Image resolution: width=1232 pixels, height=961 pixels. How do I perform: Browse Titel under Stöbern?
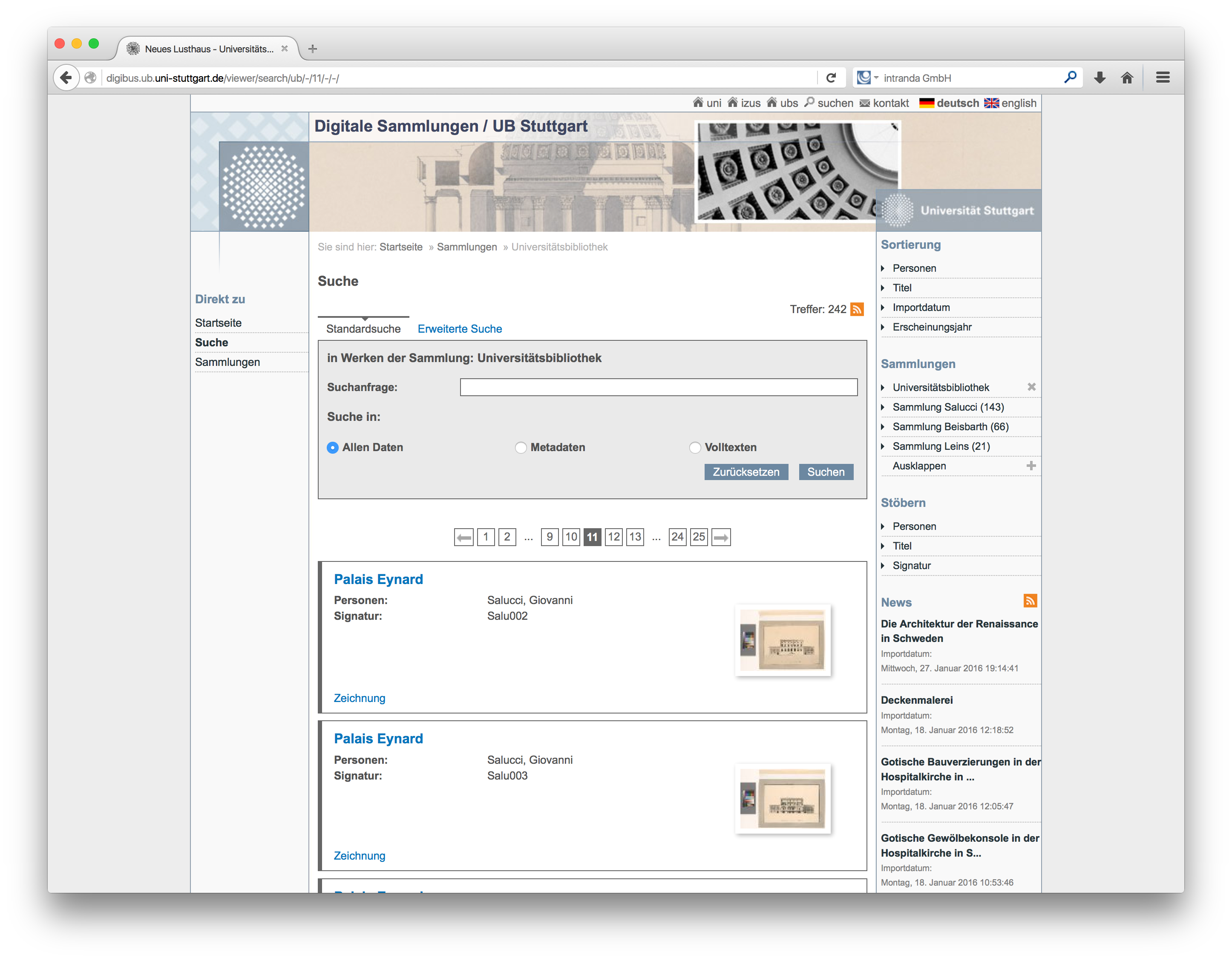pyautogui.click(x=902, y=546)
